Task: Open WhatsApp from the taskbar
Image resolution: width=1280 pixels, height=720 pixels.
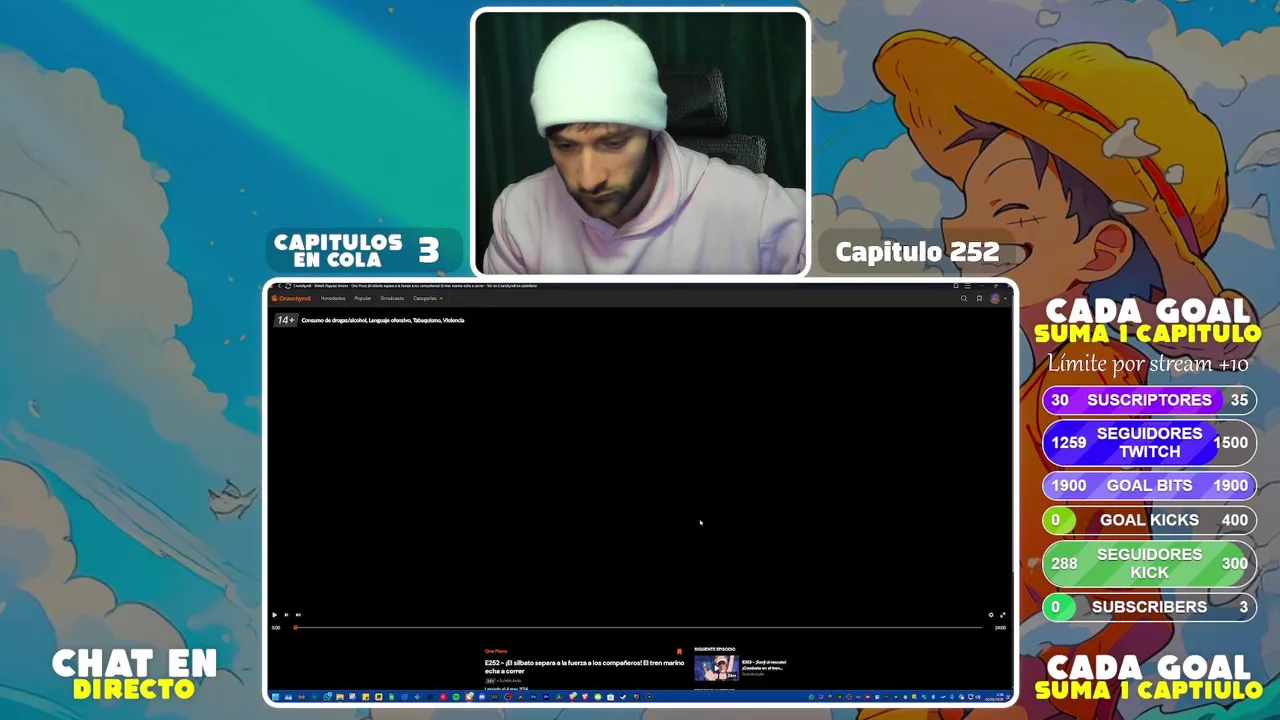Action: point(328,697)
